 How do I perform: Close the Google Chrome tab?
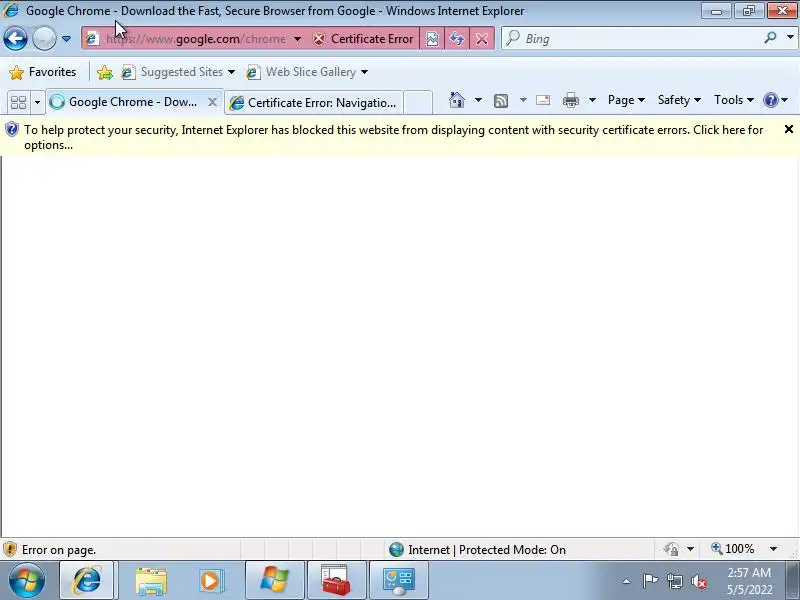point(213,102)
